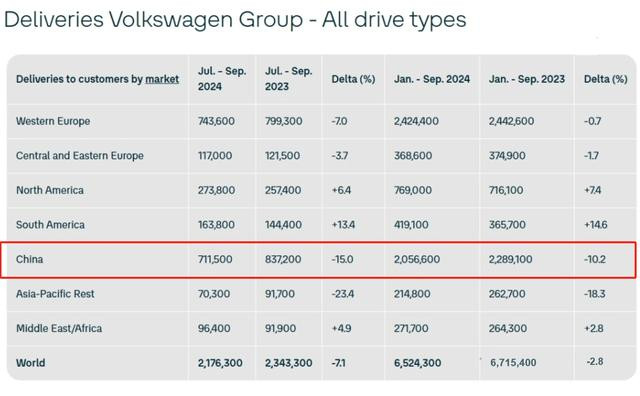Click the China 711,500 deliveries cell
640x396 pixels.
(215, 259)
